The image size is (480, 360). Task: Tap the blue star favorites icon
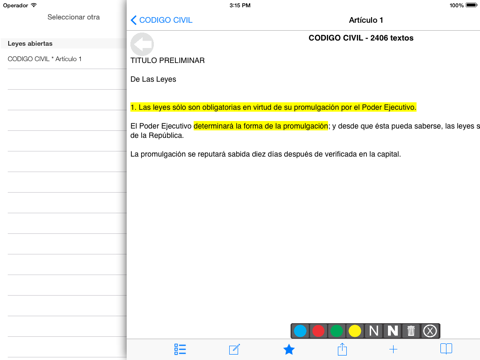(289, 349)
